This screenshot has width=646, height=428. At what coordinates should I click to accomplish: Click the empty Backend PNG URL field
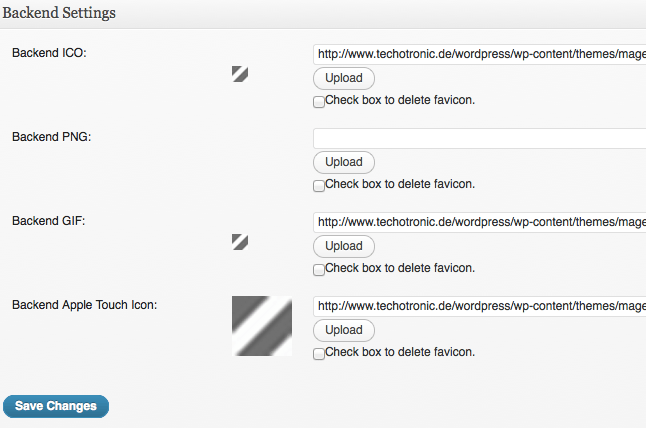[480, 138]
